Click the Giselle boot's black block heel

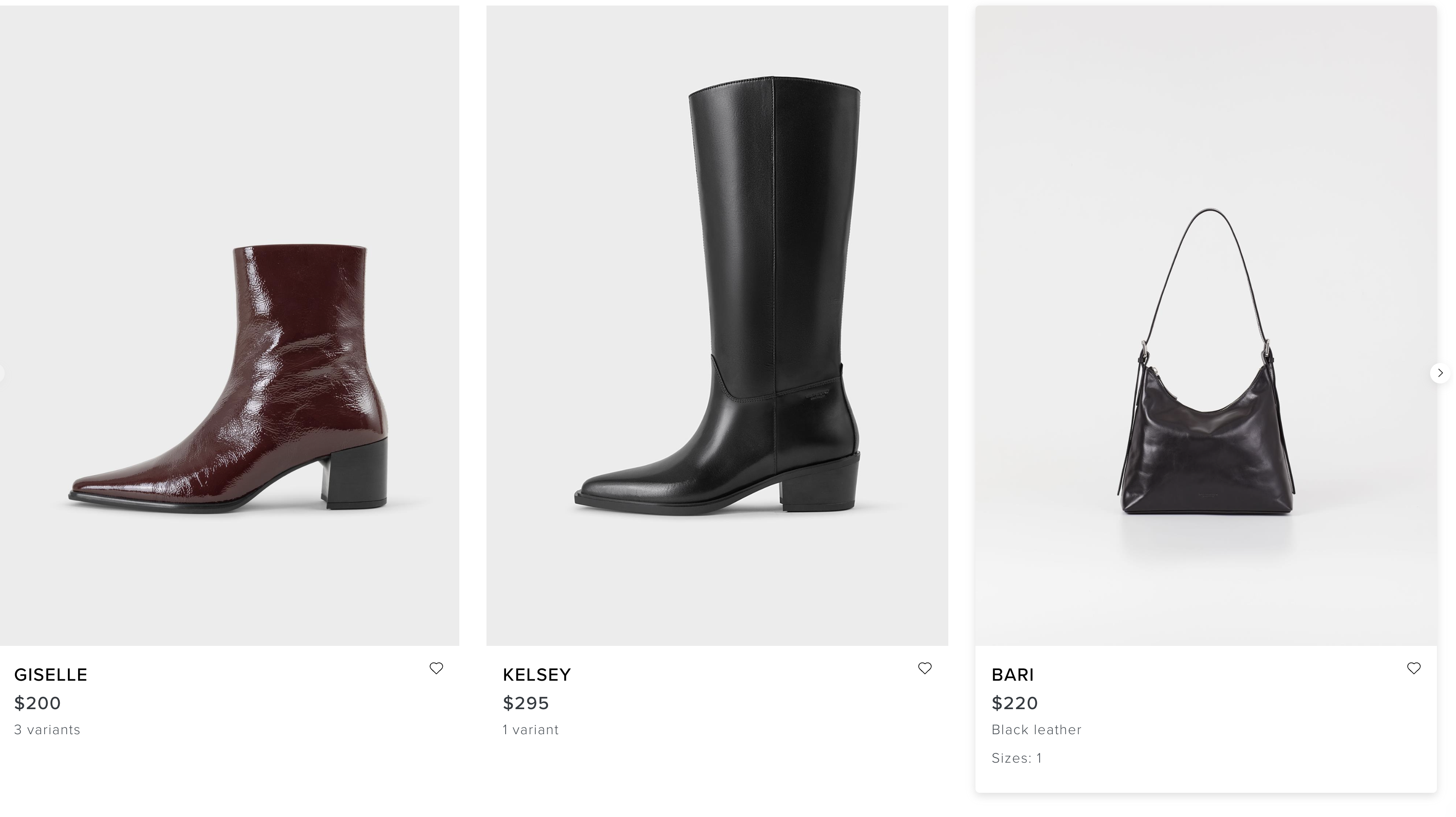pyautogui.click(x=356, y=475)
